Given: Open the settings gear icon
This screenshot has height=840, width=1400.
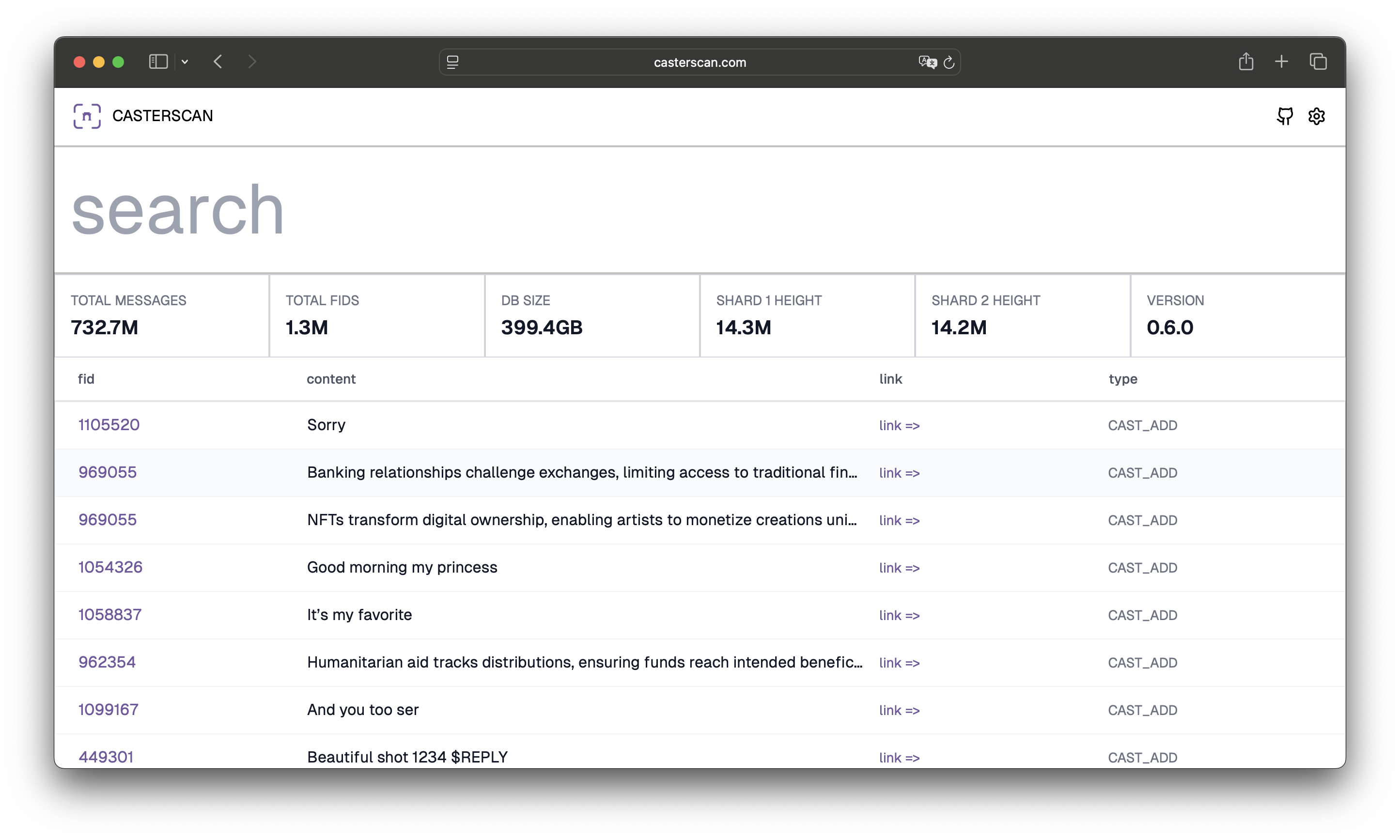Looking at the screenshot, I should pyautogui.click(x=1316, y=116).
